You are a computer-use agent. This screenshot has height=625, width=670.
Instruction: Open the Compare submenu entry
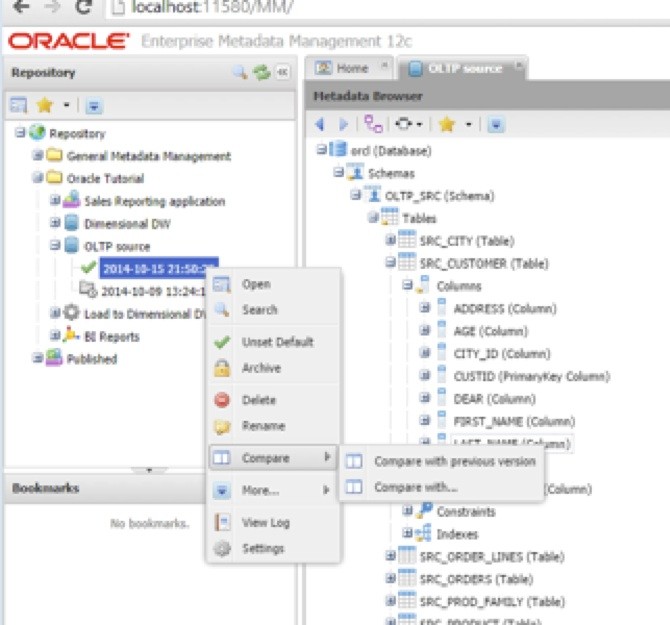[273, 458]
